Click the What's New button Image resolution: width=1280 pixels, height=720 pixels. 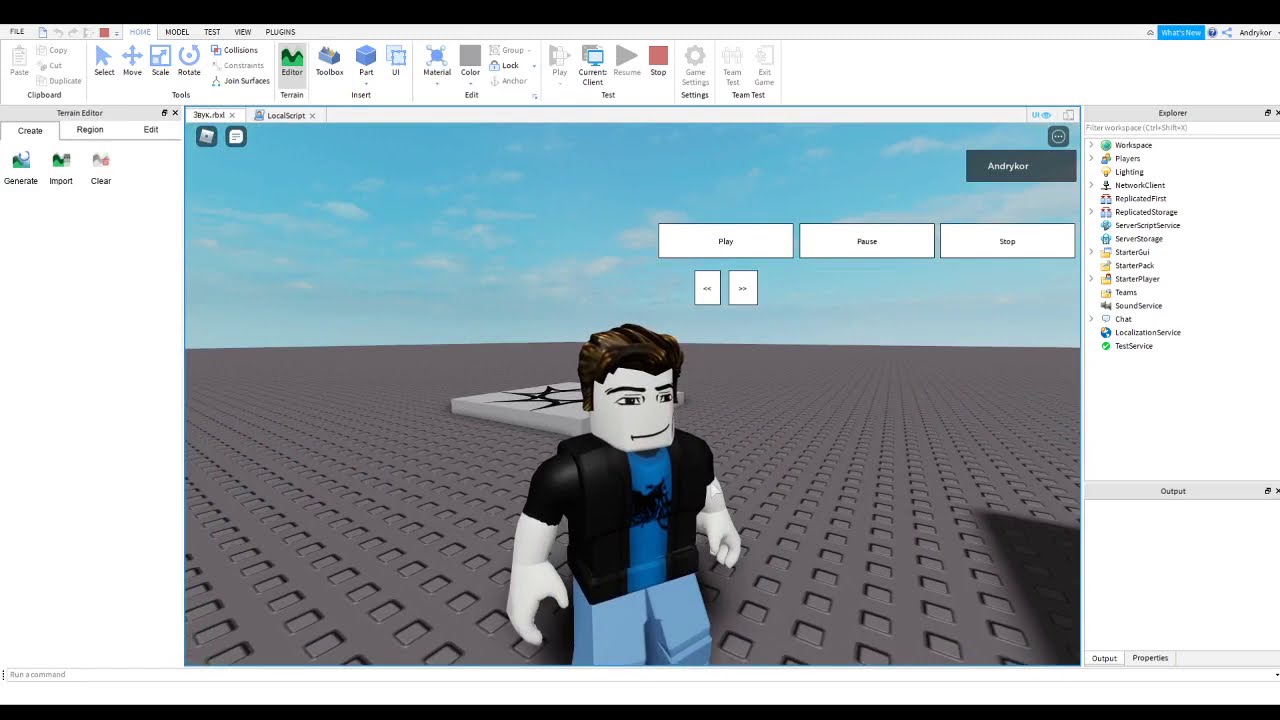(x=1180, y=32)
